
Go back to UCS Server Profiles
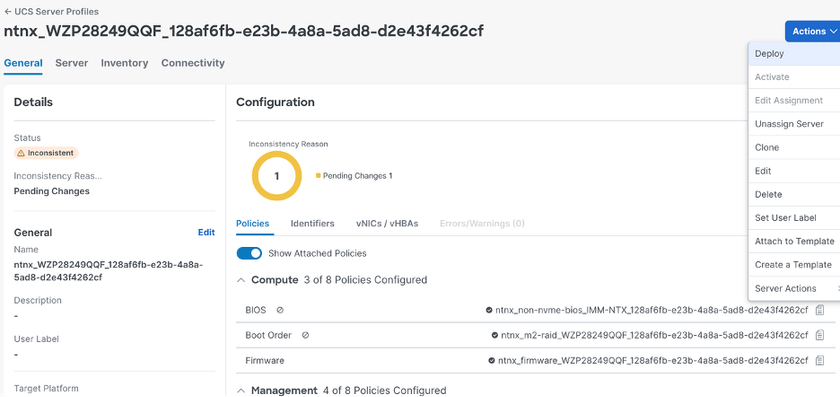[51, 11]
